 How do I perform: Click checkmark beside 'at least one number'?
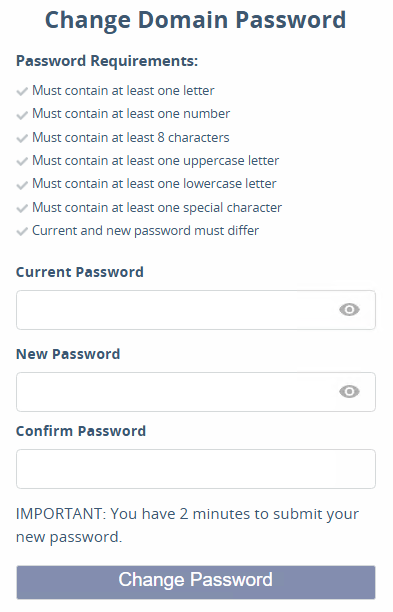22,115
